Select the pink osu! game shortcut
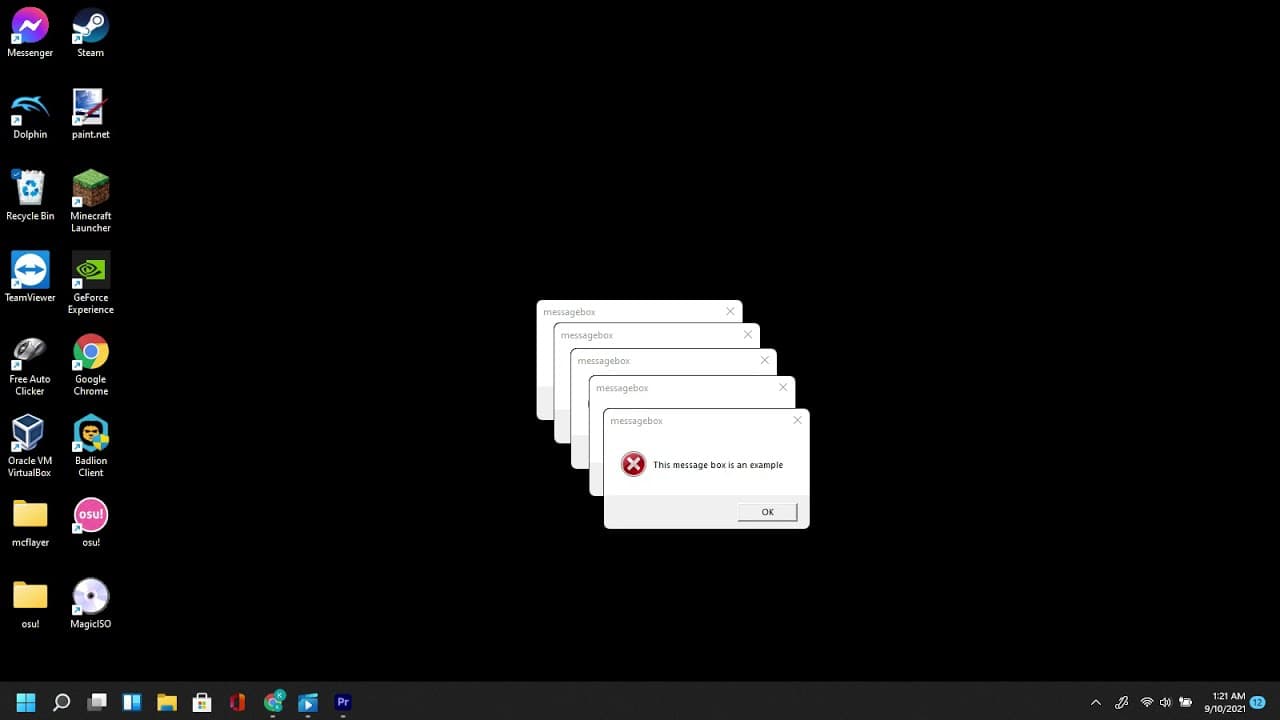The height and width of the screenshot is (720, 1280). tap(90, 523)
